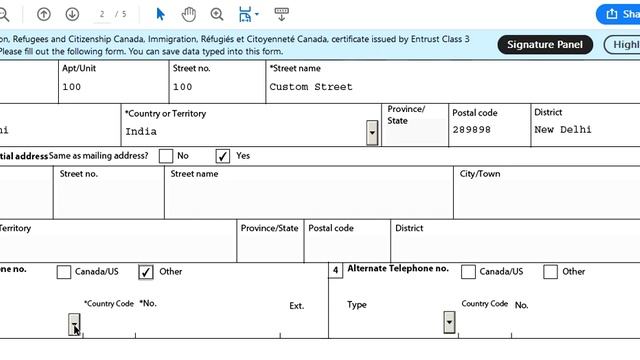Viewport: 640px width, 360px height.
Task: Click the mailing Province/State field
Action: 415,133
